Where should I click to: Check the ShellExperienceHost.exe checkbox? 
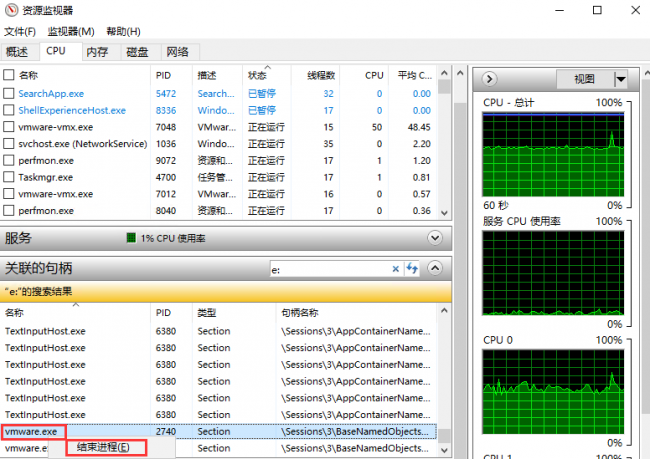tap(9, 110)
